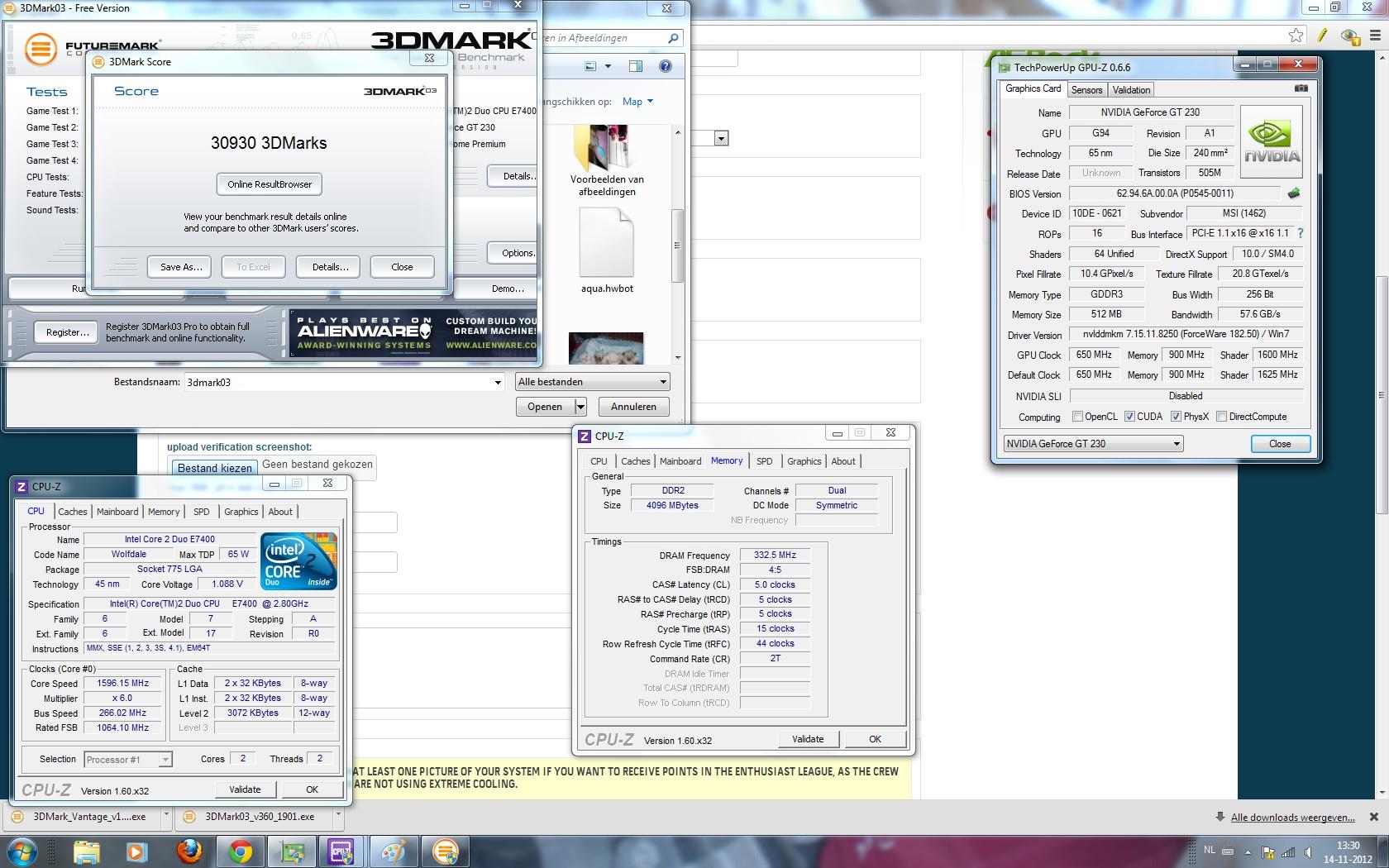Image resolution: width=1389 pixels, height=868 pixels.
Task: Open the Voorbeelden van afbeeldingen folder
Action: (x=607, y=161)
